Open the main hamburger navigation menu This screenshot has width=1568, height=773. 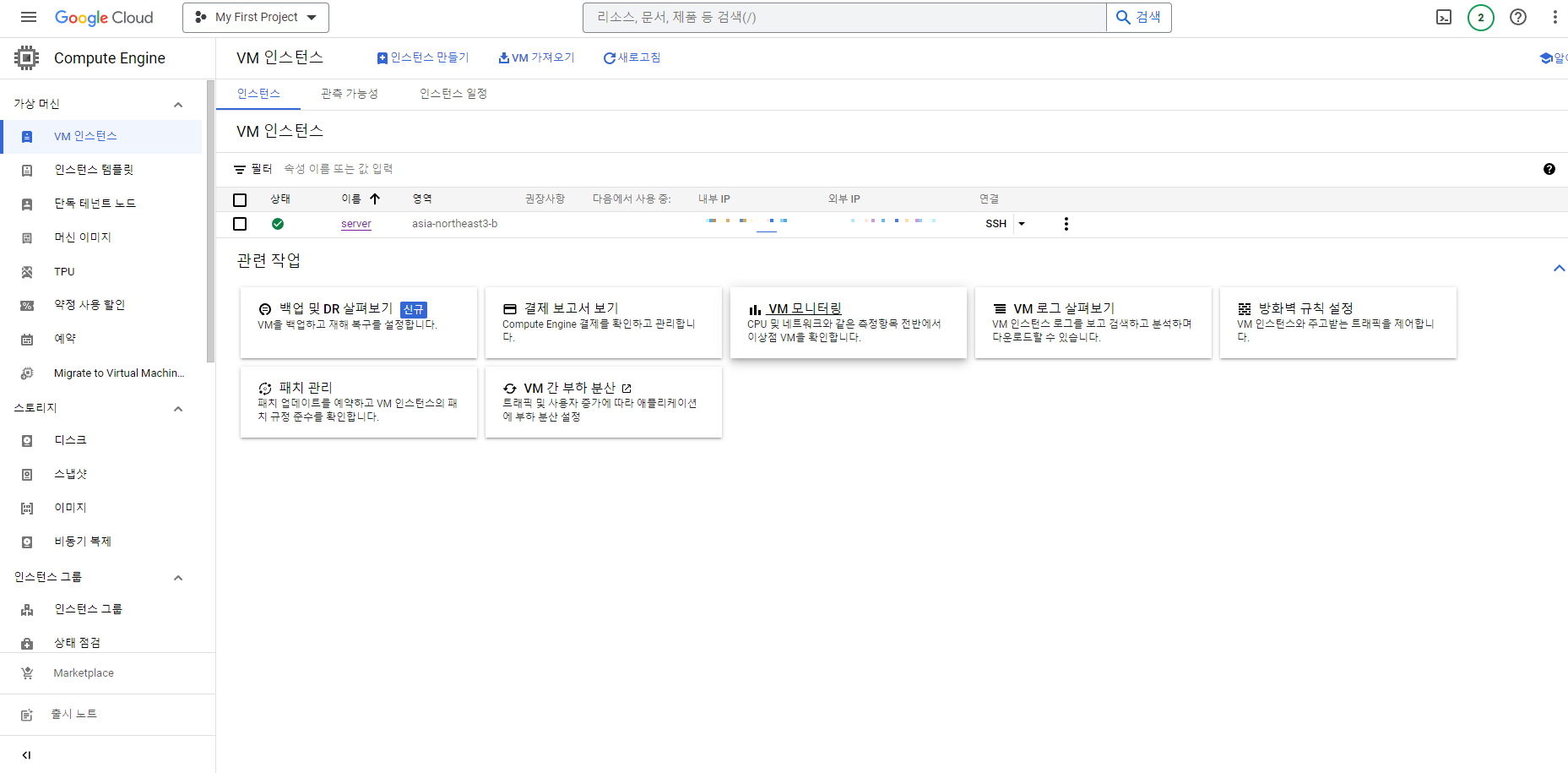(x=29, y=17)
